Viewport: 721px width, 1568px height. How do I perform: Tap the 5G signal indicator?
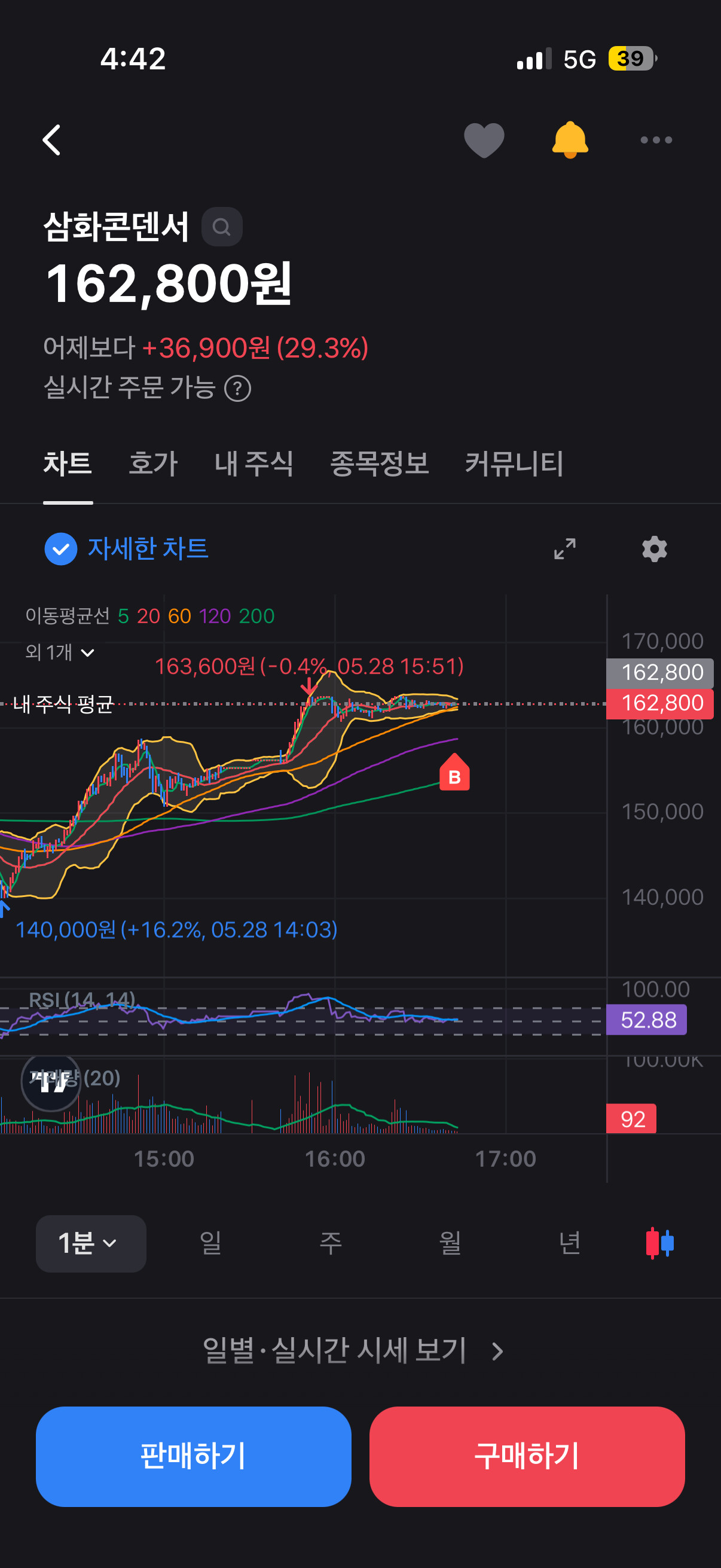pos(579,60)
